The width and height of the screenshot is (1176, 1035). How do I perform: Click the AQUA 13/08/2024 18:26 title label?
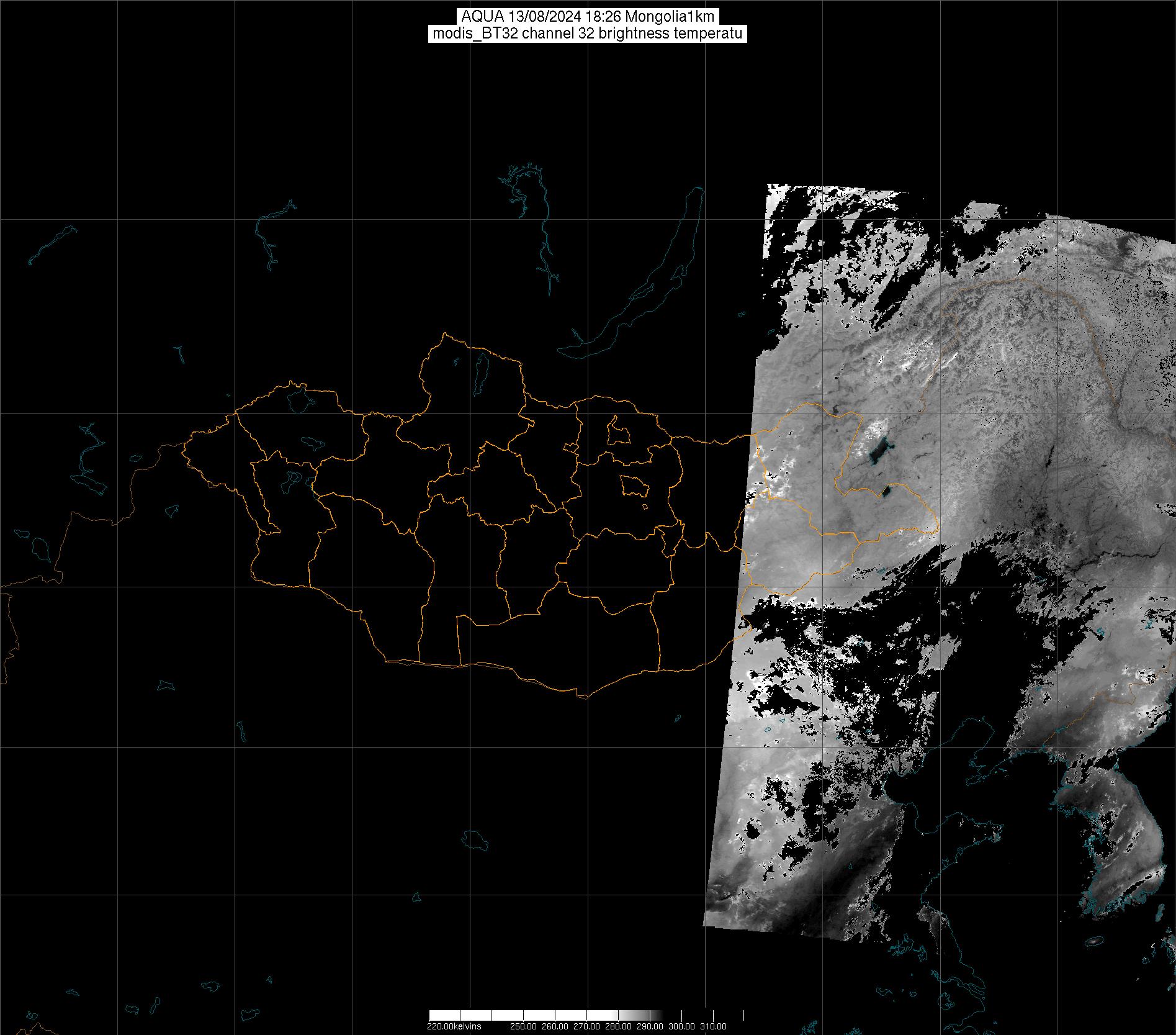(588, 17)
